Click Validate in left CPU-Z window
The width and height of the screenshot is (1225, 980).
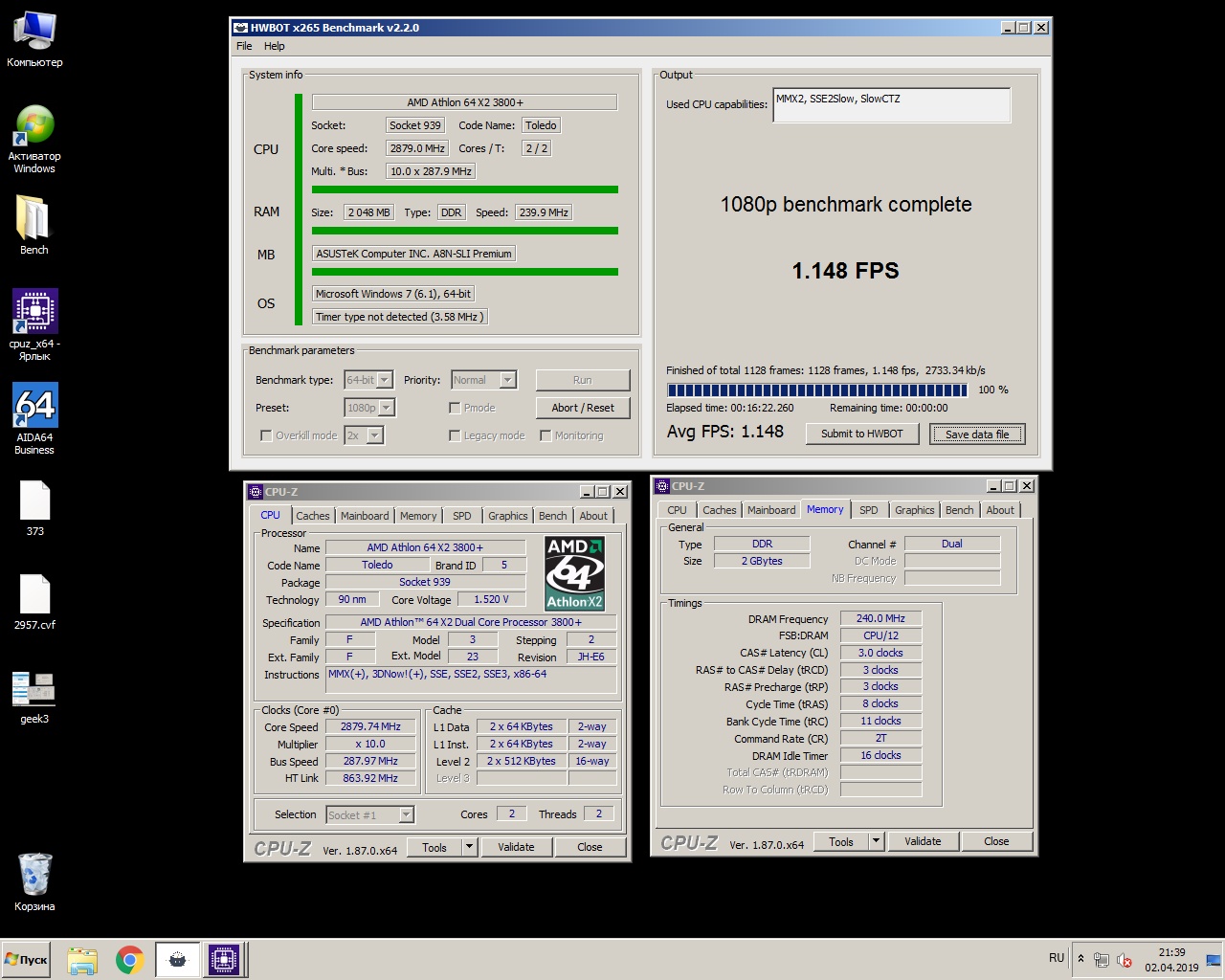(x=516, y=847)
